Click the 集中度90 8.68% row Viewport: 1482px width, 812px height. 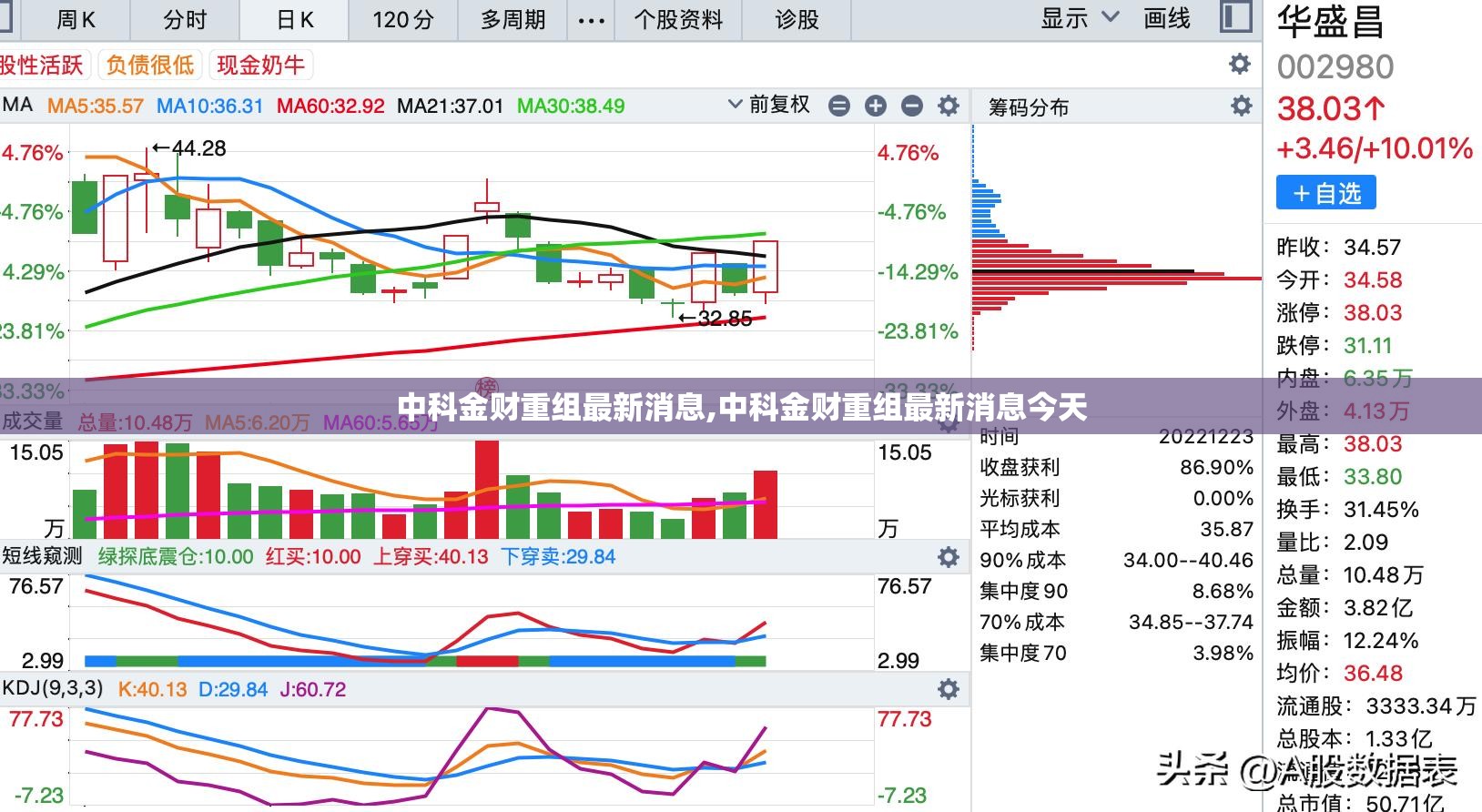[x=1116, y=591]
